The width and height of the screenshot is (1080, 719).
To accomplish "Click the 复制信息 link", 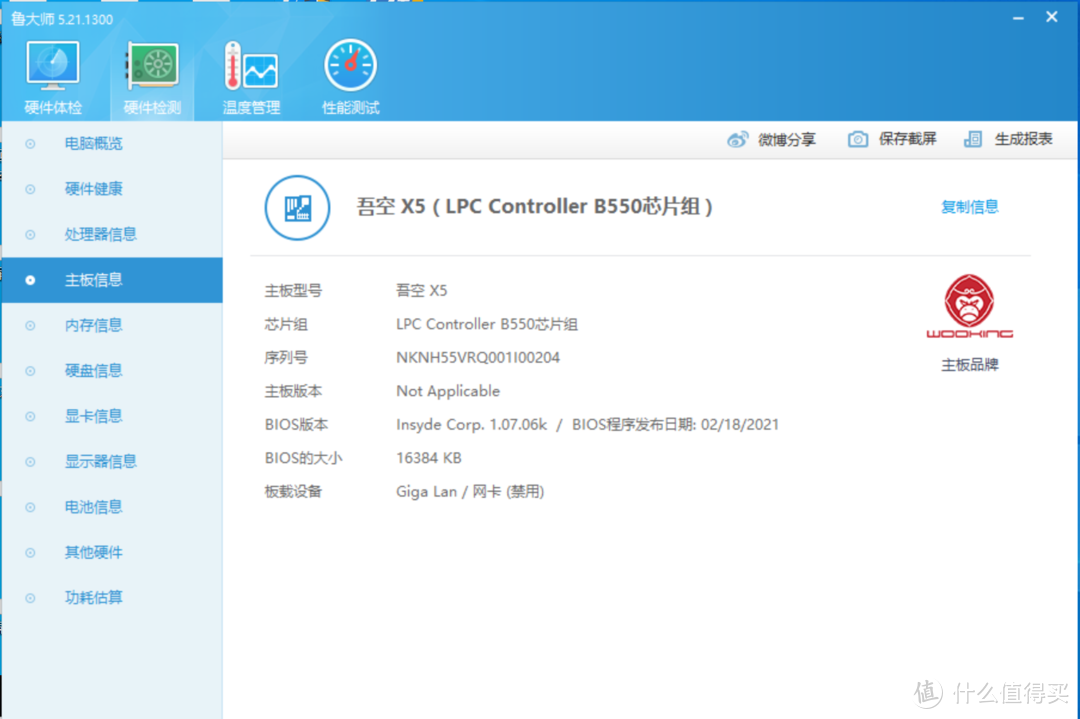I will coord(969,207).
